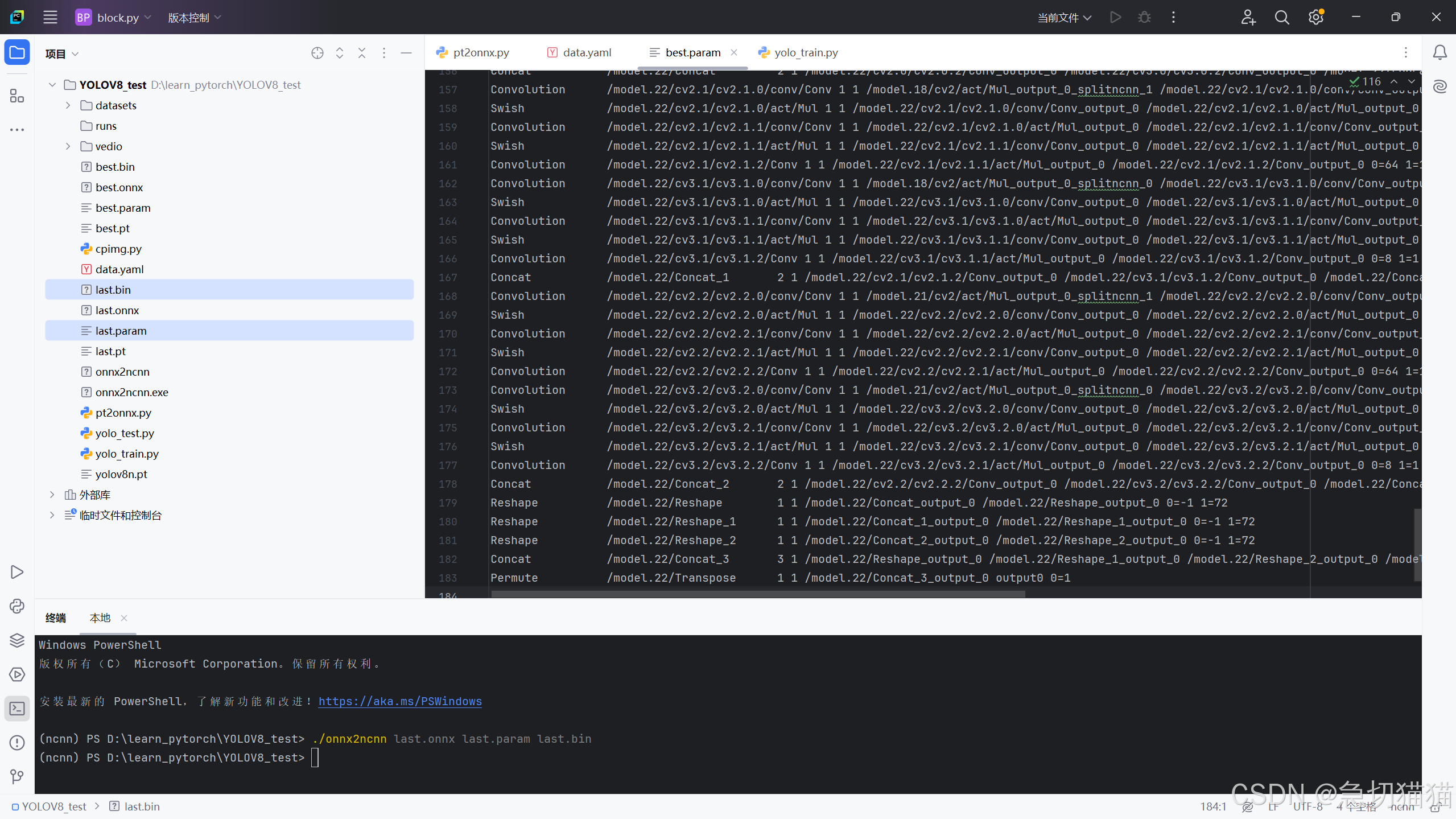The width and height of the screenshot is (1456, 819).
Task: Open the Git version control tool window
Action: tap(17, 776)
